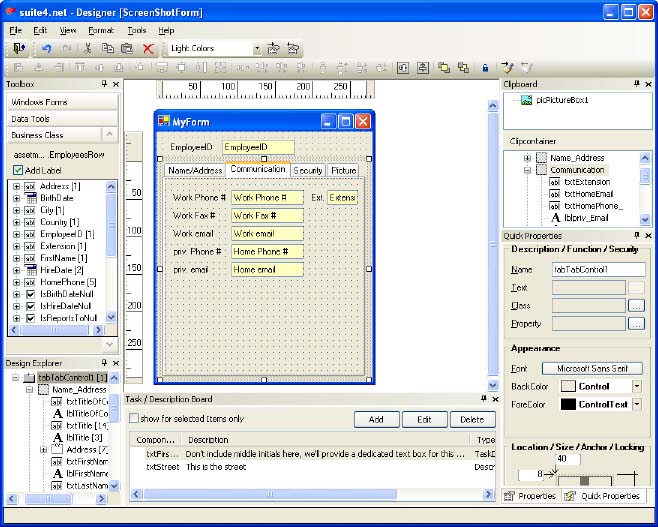Toggle the Add Label checkbox
The image size is (658, 527).
point(18,170)
